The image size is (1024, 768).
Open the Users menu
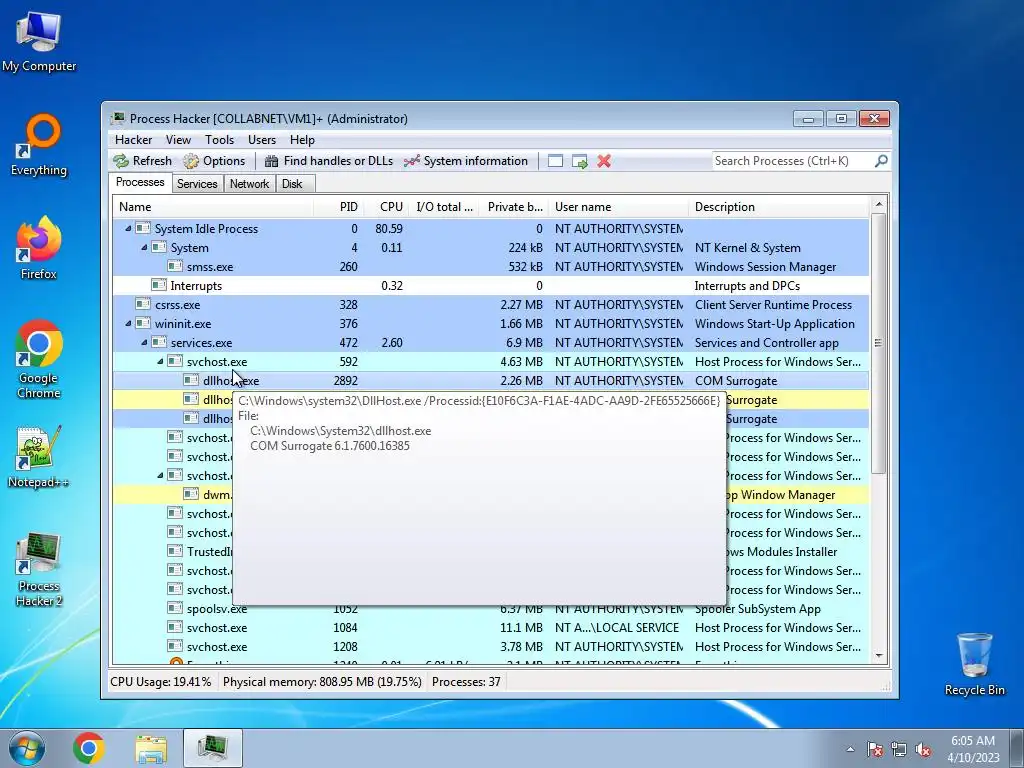point(262,140)
